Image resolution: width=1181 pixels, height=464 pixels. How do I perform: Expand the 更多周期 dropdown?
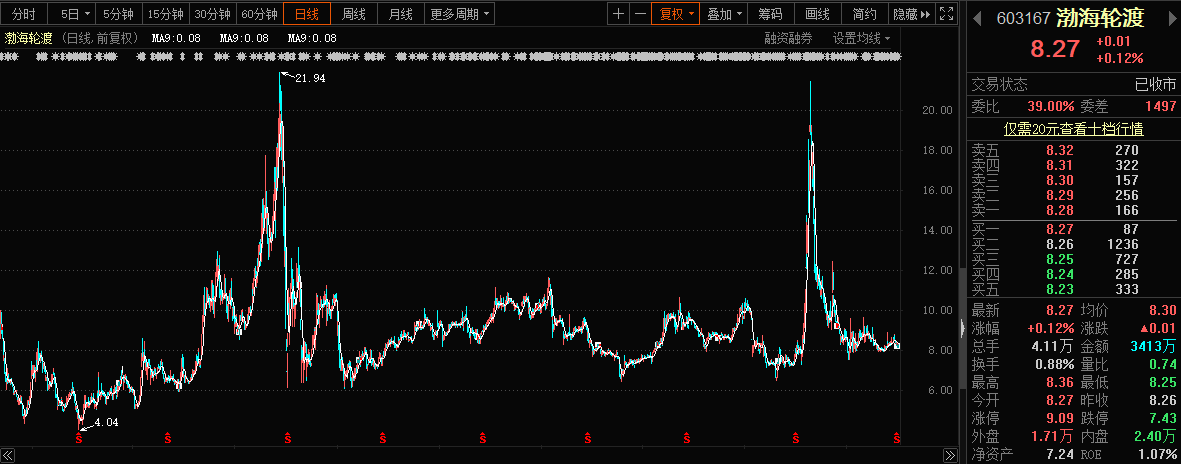pyautogui.click(x=461, y=14)
